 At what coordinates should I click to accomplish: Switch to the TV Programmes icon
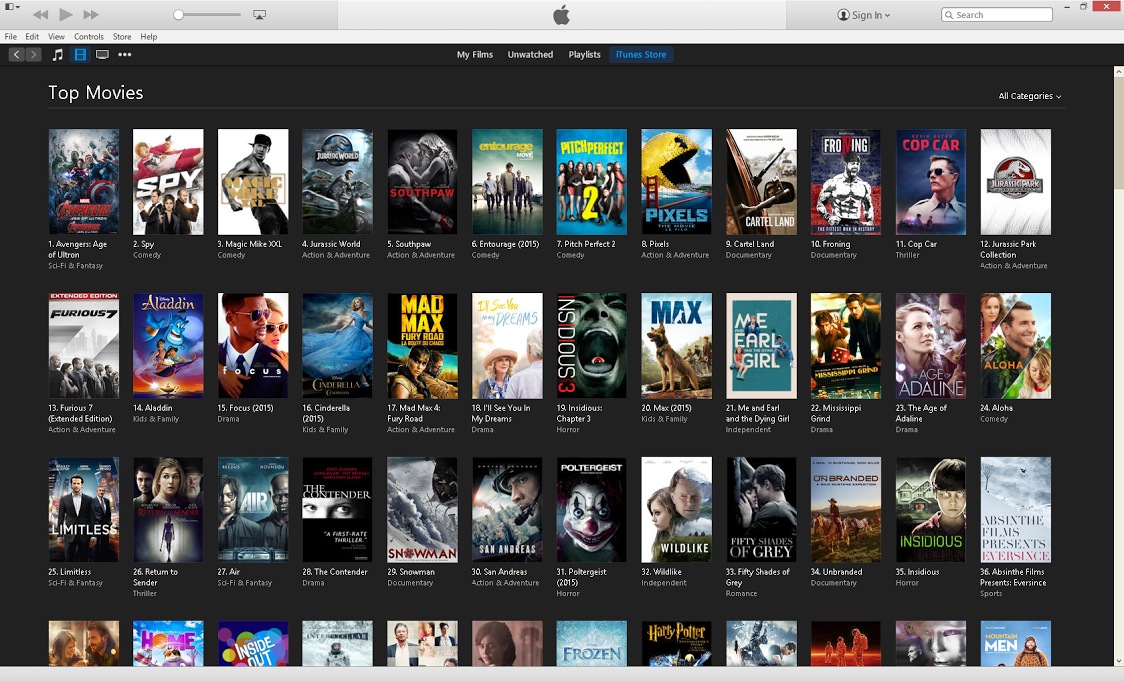pyautogui.click(x=103, y=54)
